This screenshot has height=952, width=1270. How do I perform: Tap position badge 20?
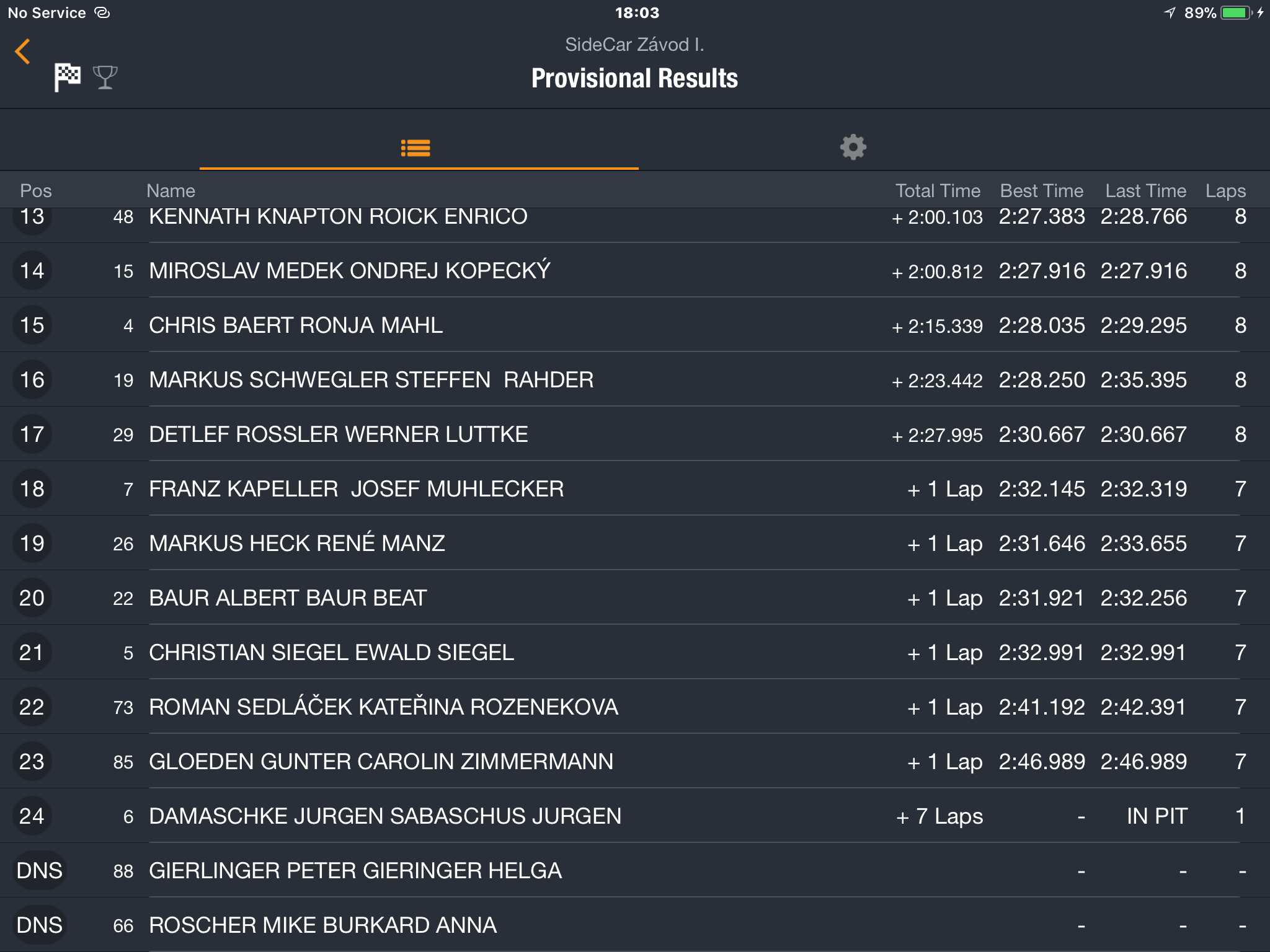tap(32, 598)
